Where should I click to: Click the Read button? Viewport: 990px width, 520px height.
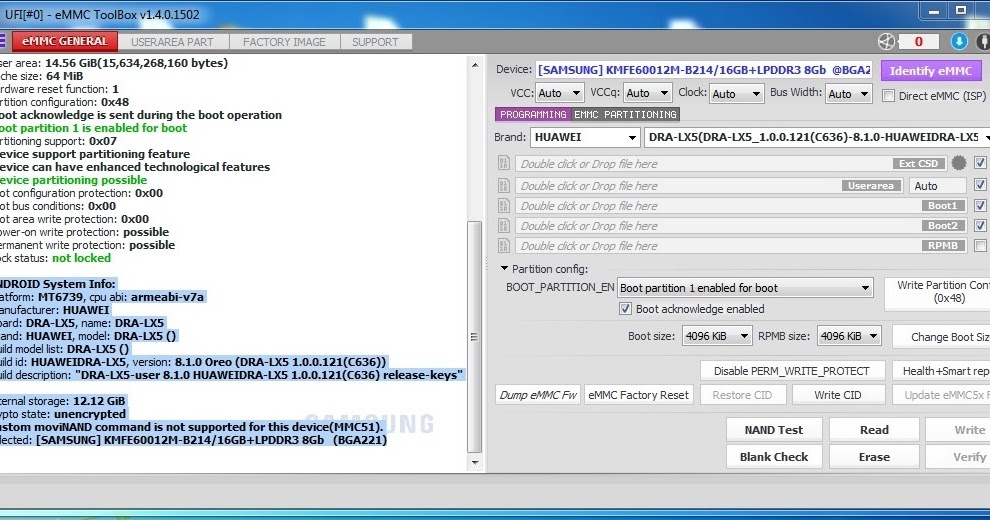[874, 430]
